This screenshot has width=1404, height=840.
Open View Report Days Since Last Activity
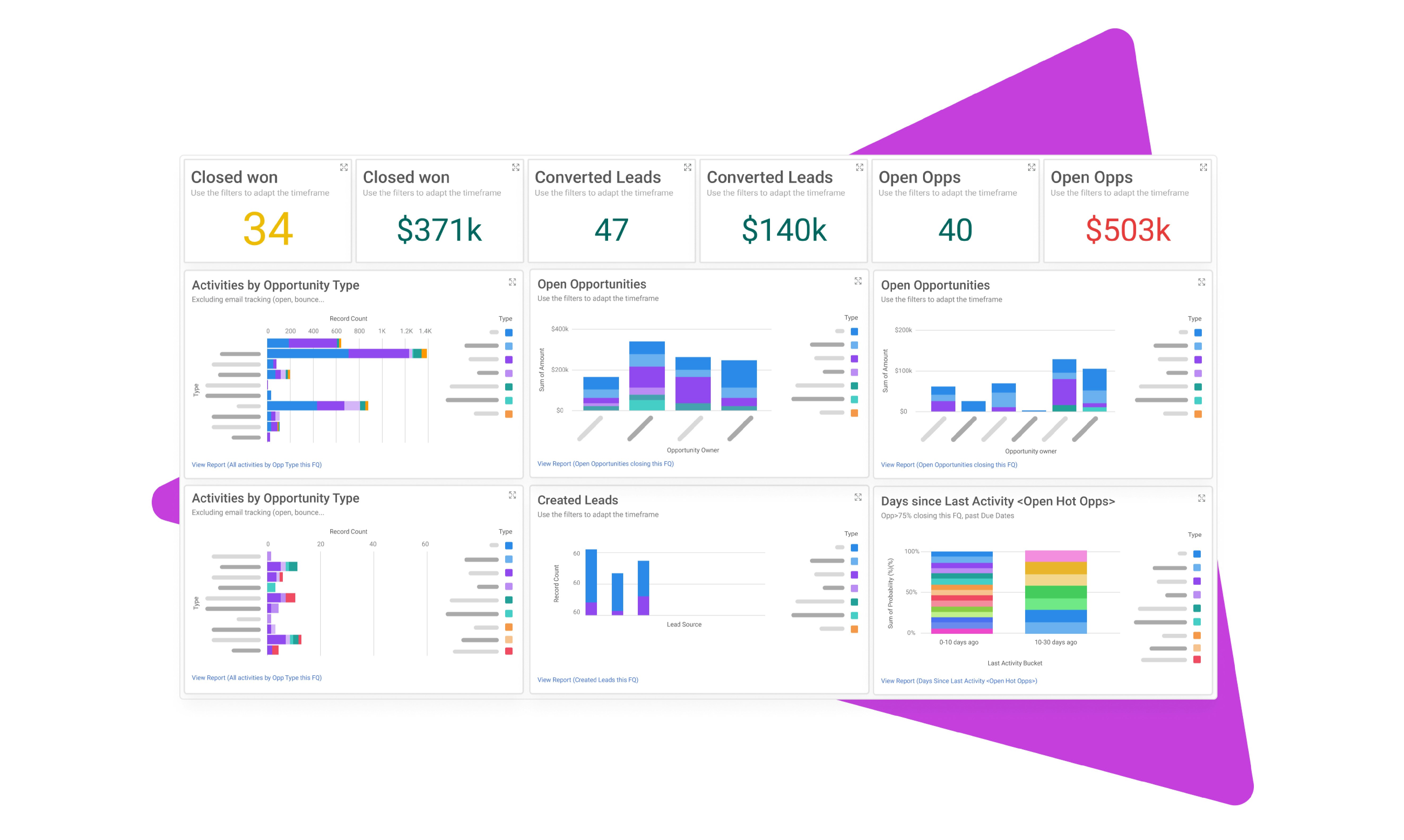[x=959, y=681]
